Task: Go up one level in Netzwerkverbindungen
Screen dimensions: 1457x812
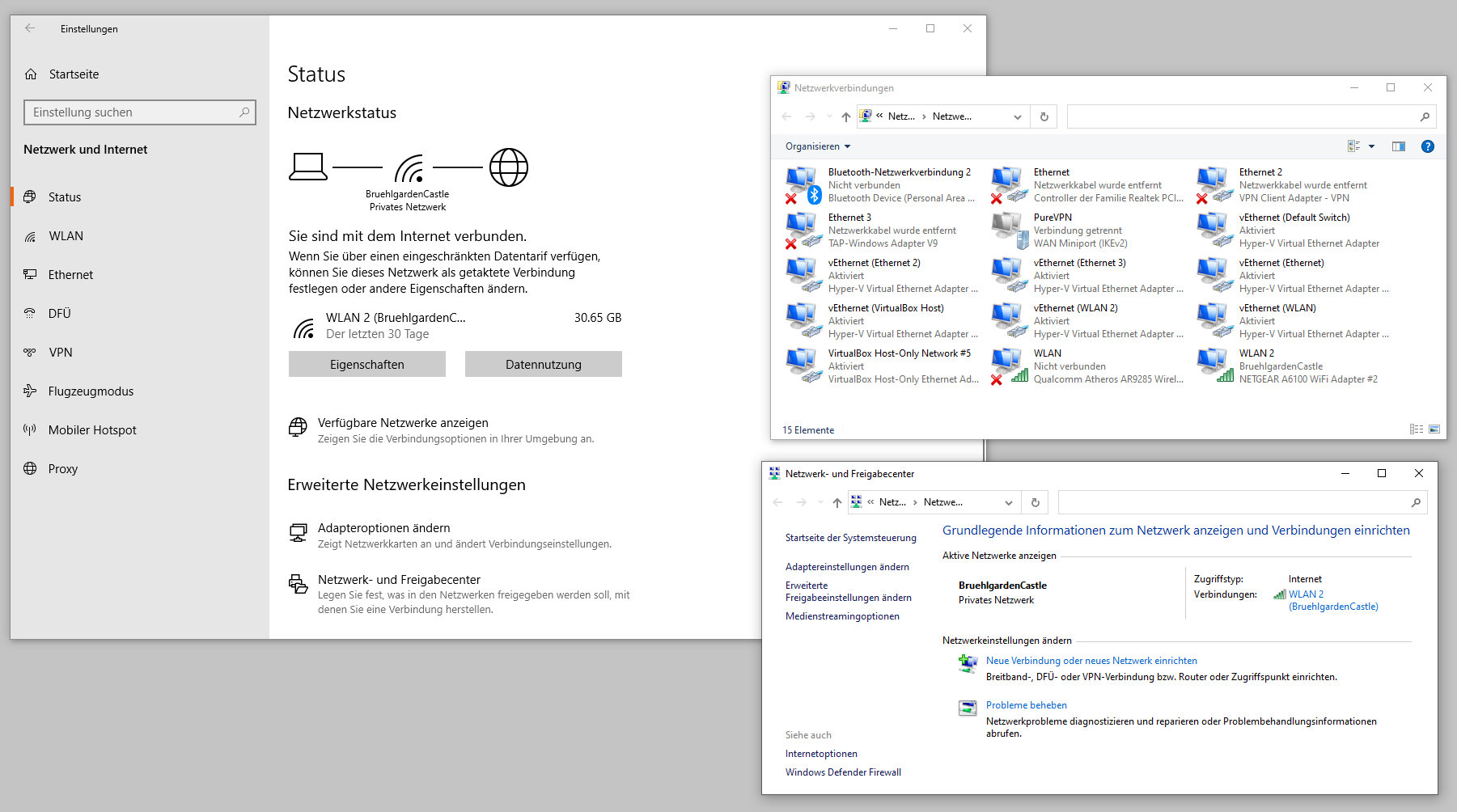Action: click(846, 116)
